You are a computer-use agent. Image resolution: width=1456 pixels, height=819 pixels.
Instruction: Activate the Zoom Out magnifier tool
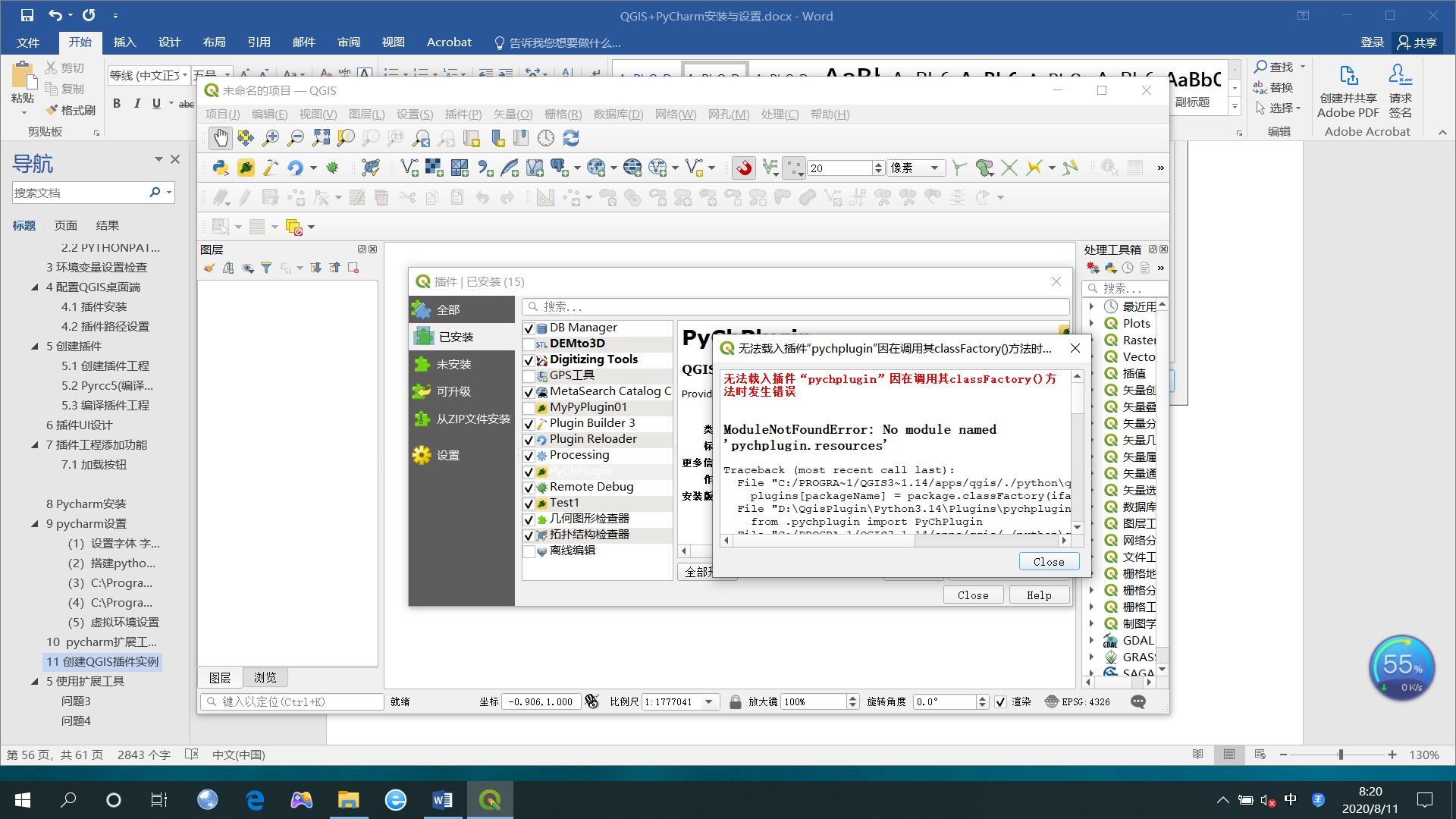pyautogui.click(x=296, y=138)
